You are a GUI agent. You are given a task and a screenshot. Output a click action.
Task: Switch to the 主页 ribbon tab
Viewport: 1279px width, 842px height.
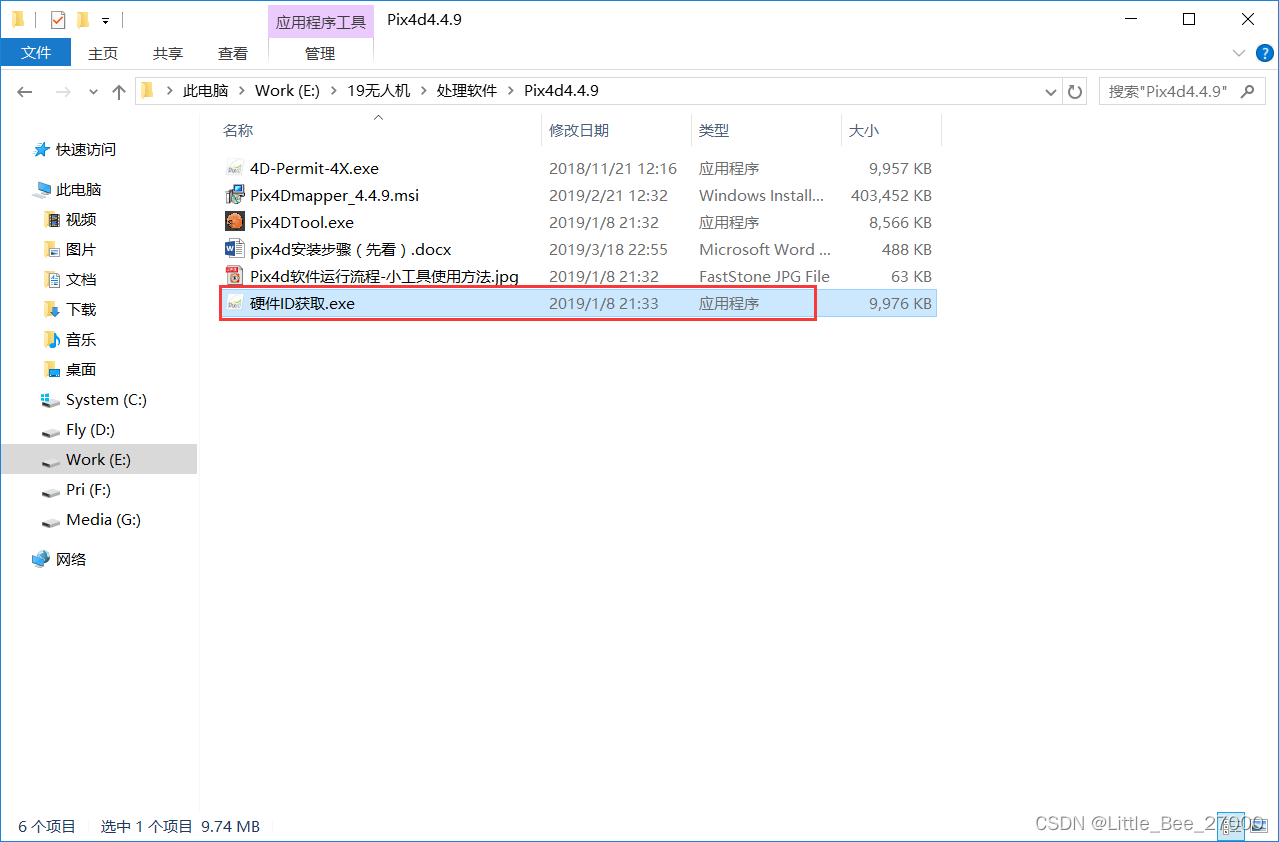tap(103, 53)
